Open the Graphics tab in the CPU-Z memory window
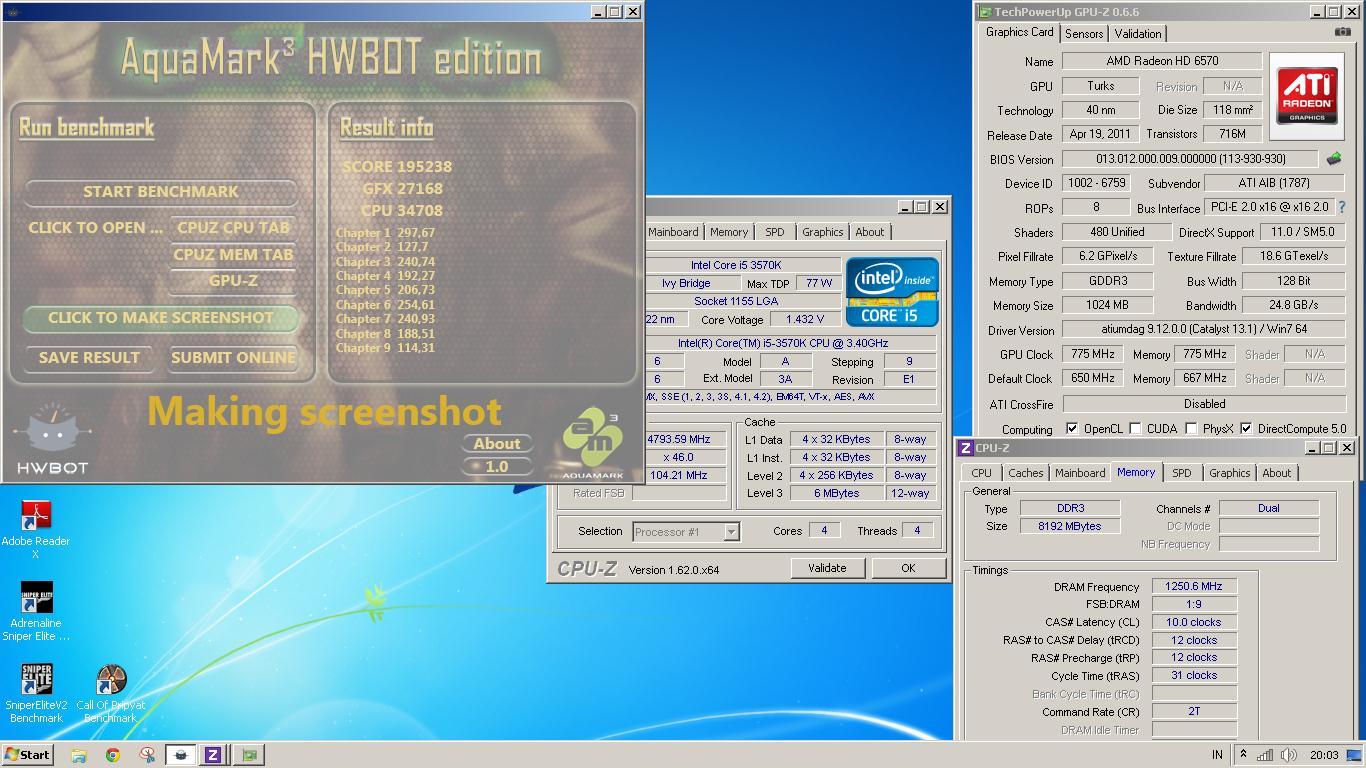This screenshot has height=768, width=1366. 1229,473
